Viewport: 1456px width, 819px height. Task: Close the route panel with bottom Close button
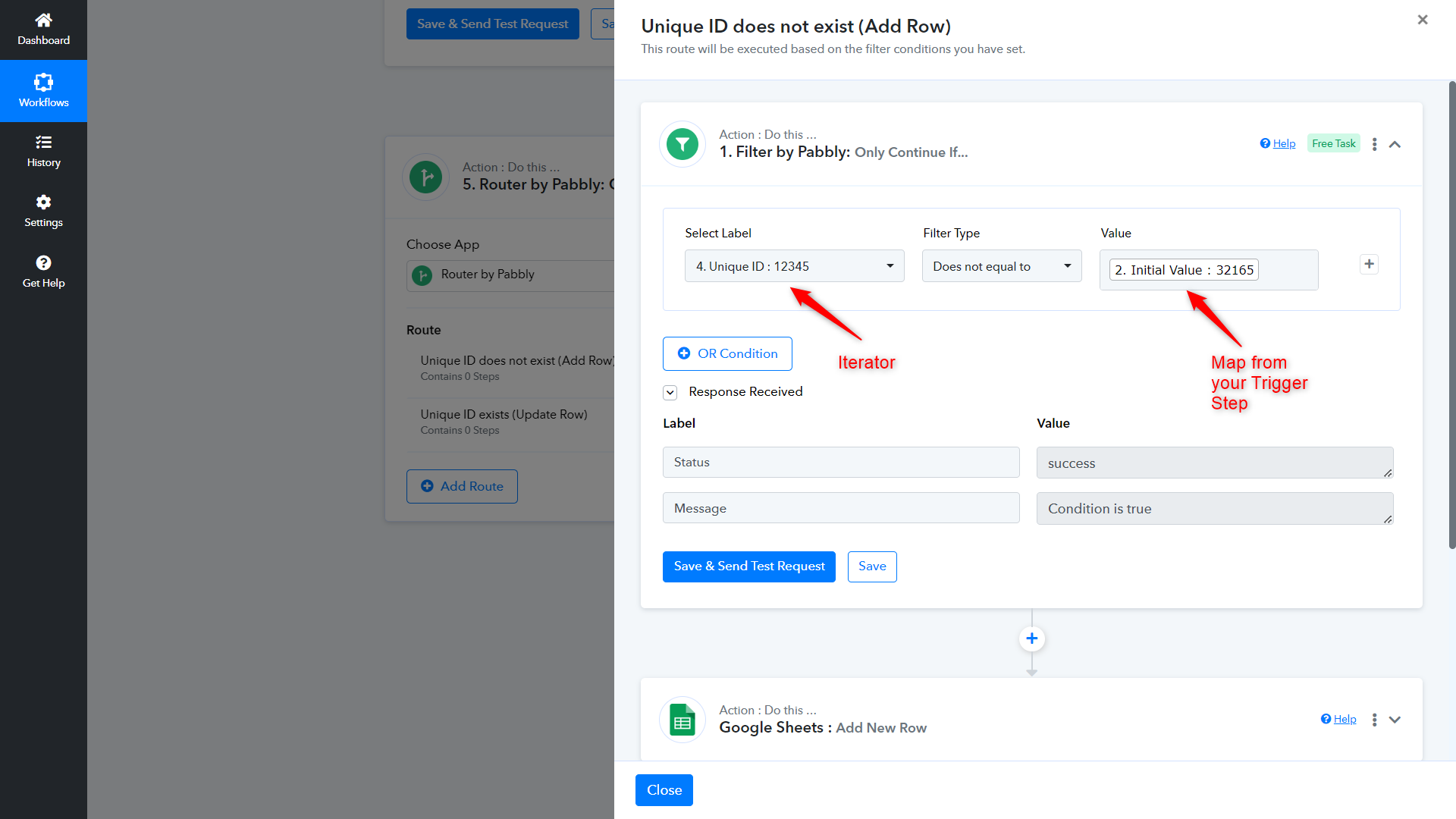pyautogui.click(x=664, y=790)
